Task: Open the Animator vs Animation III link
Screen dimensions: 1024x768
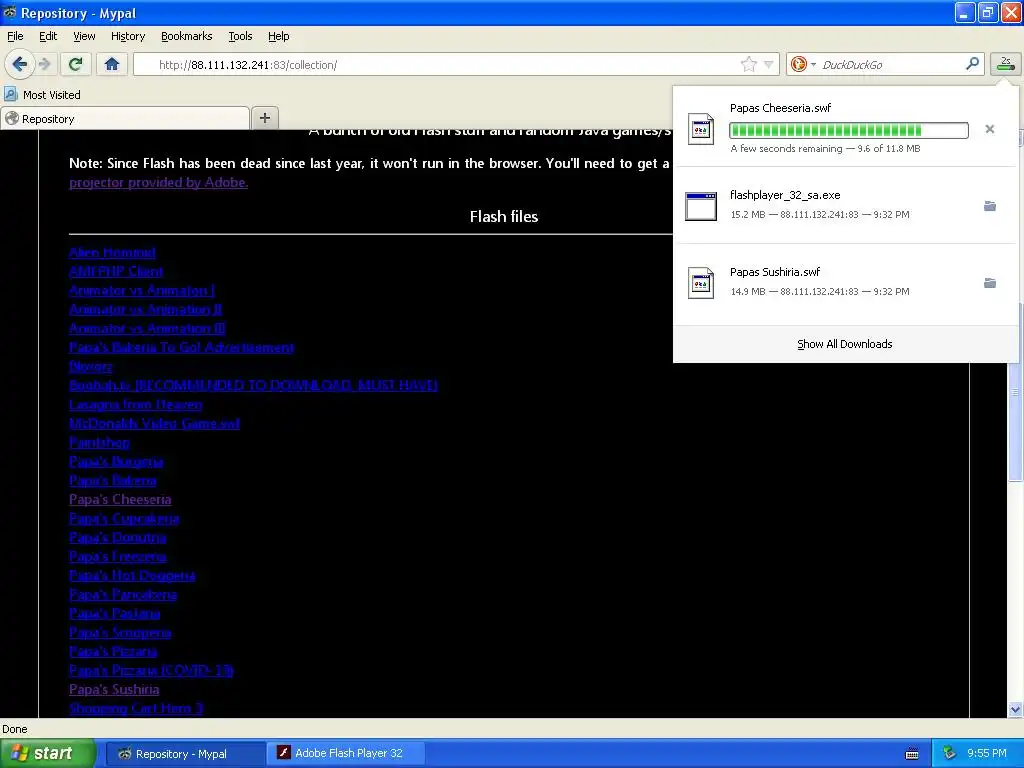Action: pyautogui.click(x=147, y=328)
